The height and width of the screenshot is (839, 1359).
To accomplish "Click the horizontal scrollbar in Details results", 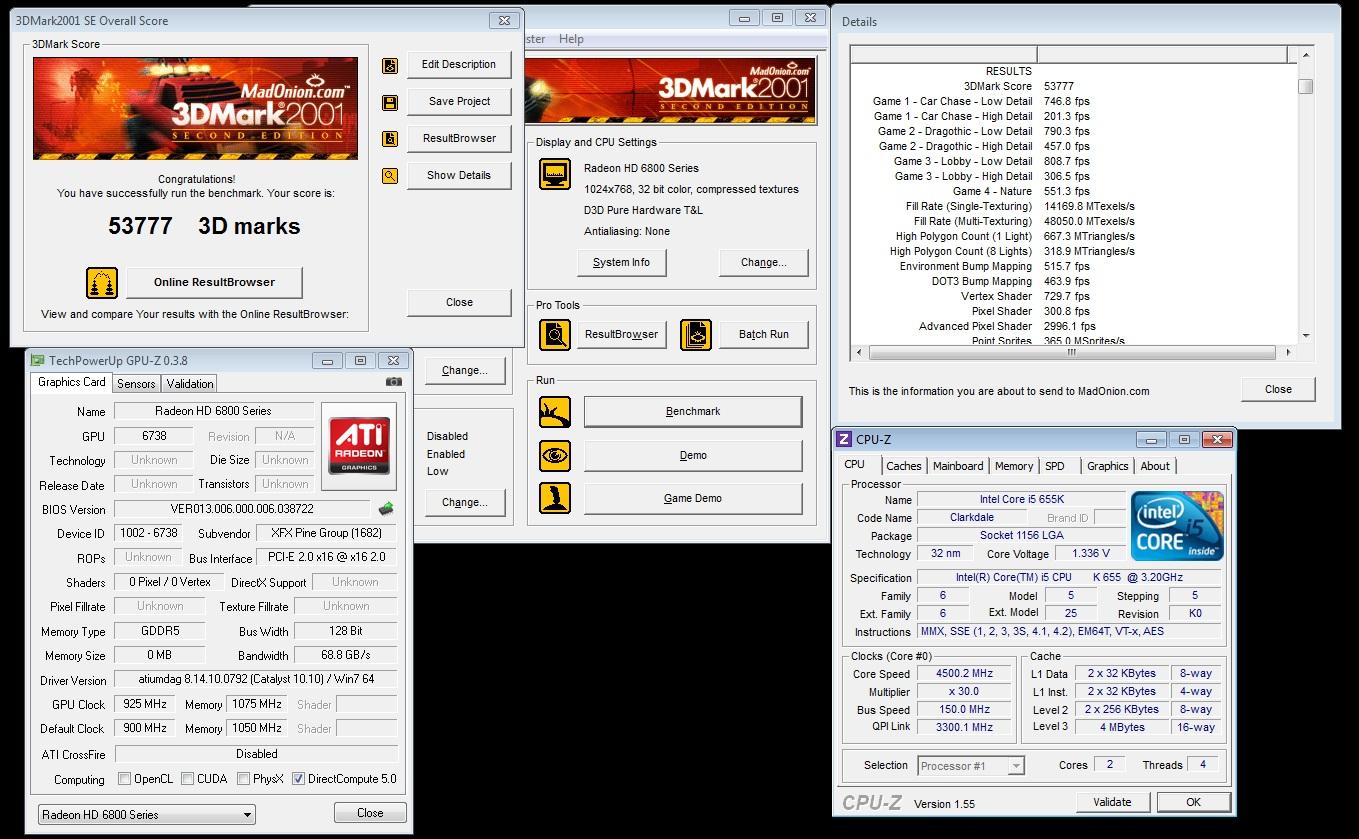I will point(1072,353).
